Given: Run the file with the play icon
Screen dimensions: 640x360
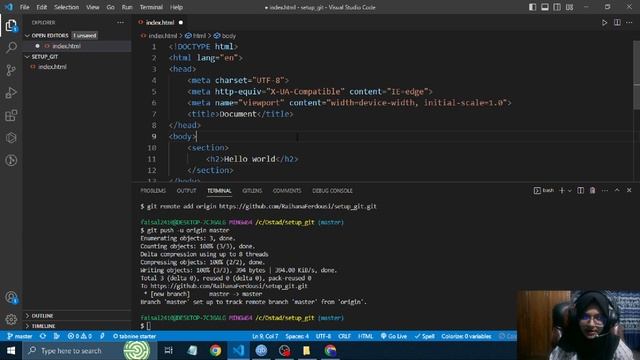Looking at the screenshot, I should point(604,23).
